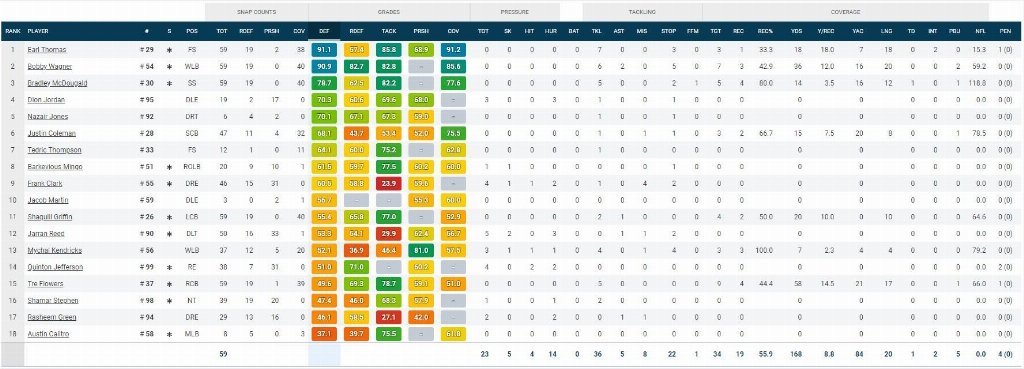This screenshot has width=1024, height=369.
Task: Sort by DEF grade column header
Action: 324,31
